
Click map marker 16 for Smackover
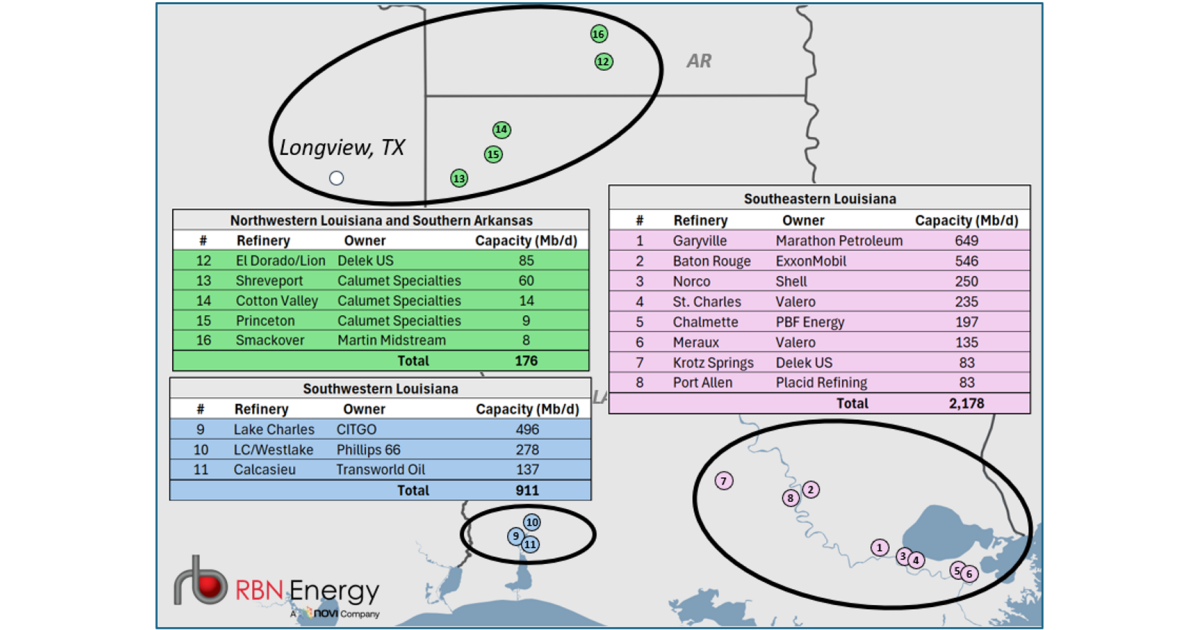(598, 34)
